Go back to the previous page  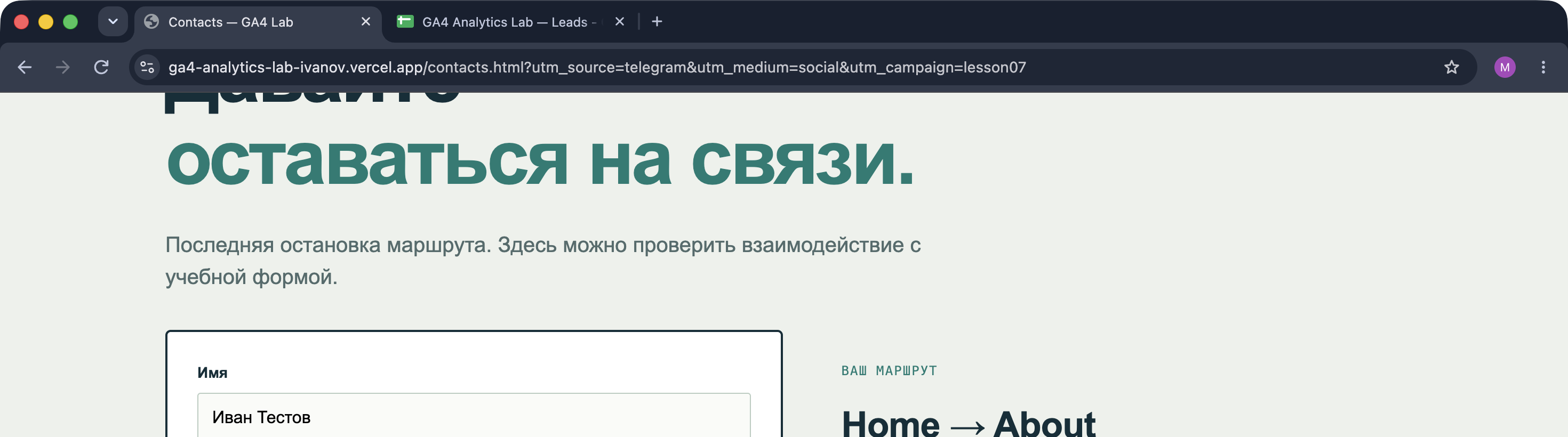click(x=25, y=67)
